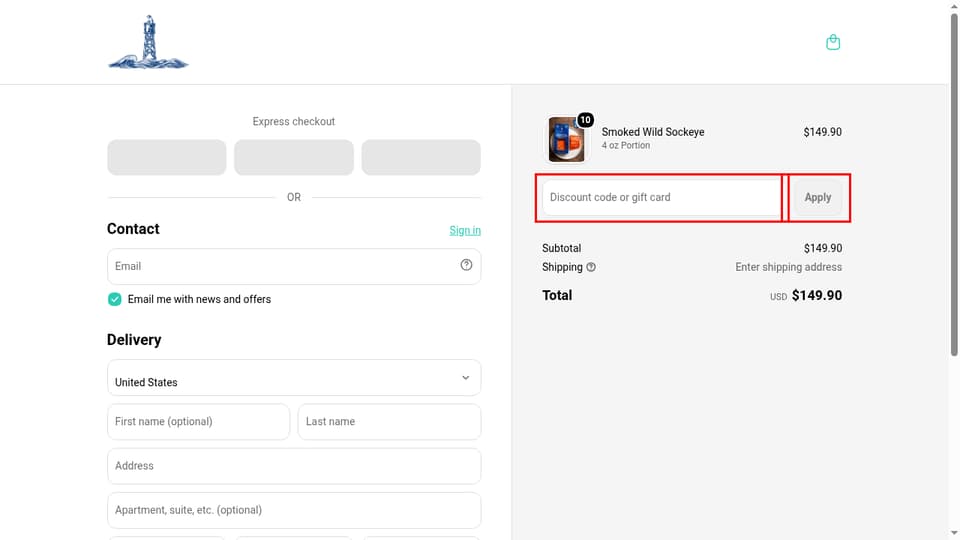The width and height of the screenshot is (960, 540).
Task: Focus the Address field
Action: (x=294, y=466)
